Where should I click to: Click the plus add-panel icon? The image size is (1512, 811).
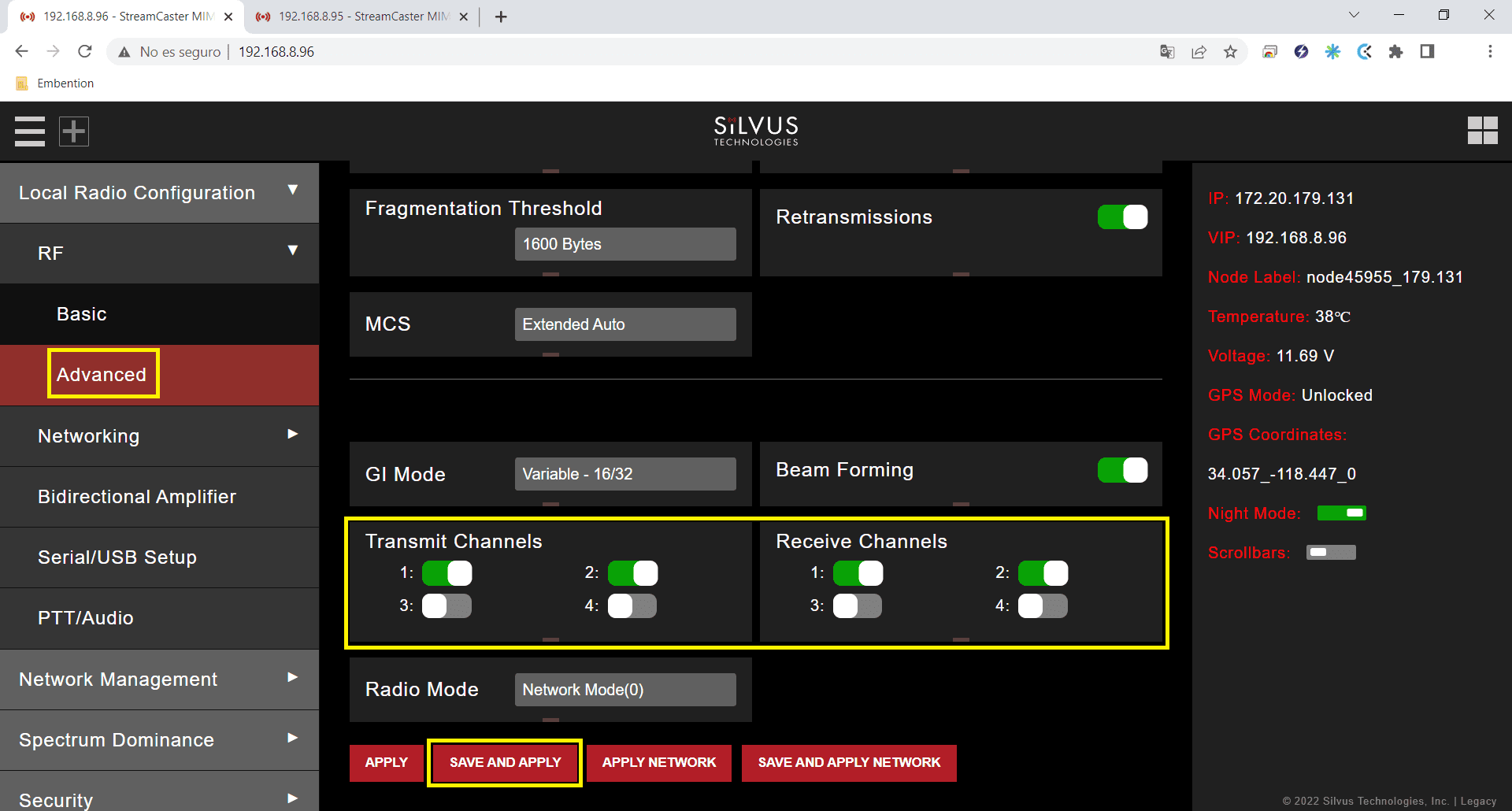click(x=74, y=131)
